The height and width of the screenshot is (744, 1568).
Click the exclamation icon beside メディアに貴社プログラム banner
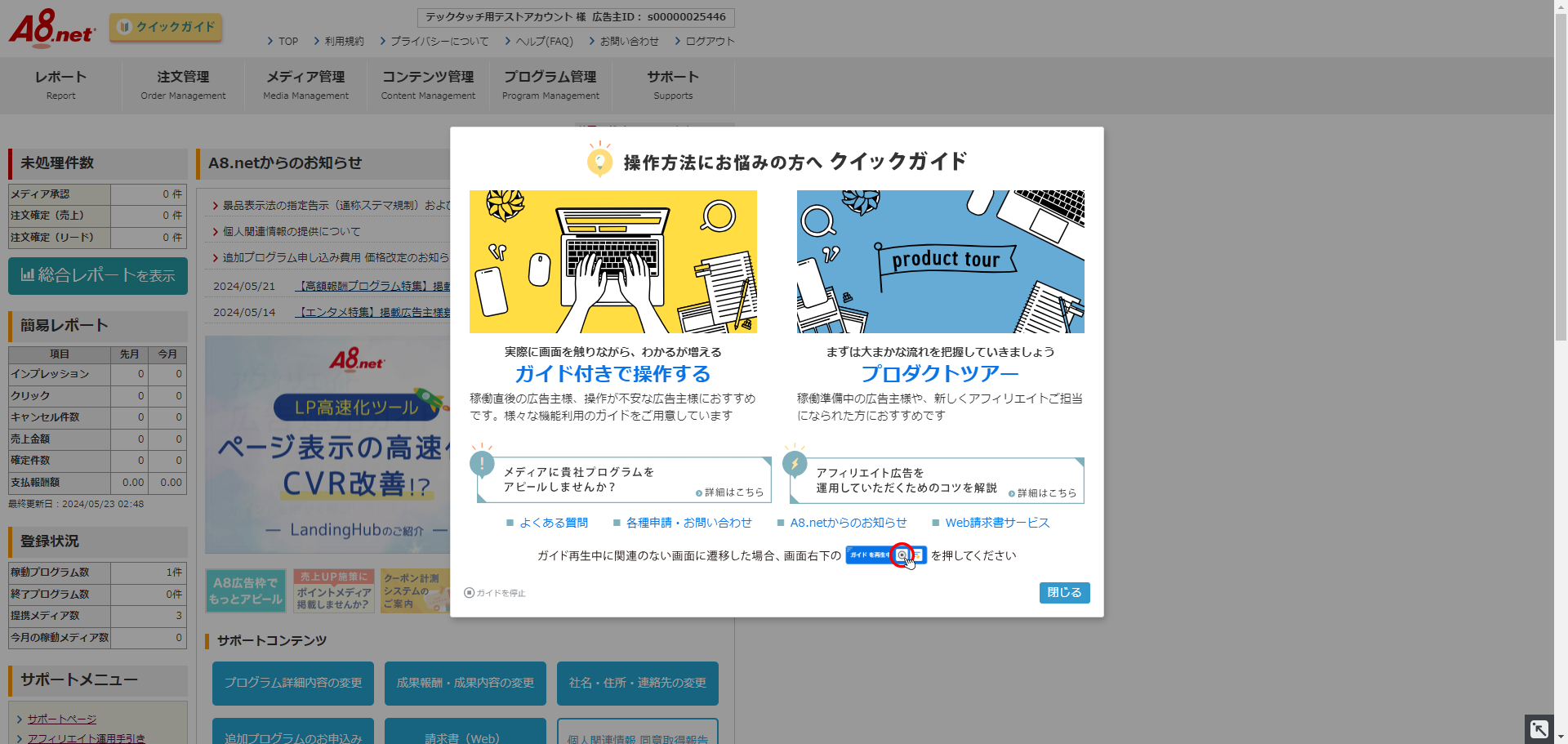482,462
